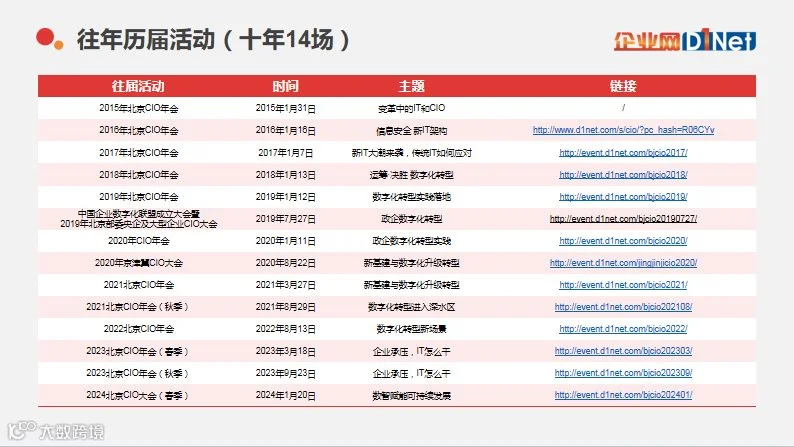Select the slash in the 2015 link cell
The width and height of the screenshot is (794, 447).
coord(623,108)
